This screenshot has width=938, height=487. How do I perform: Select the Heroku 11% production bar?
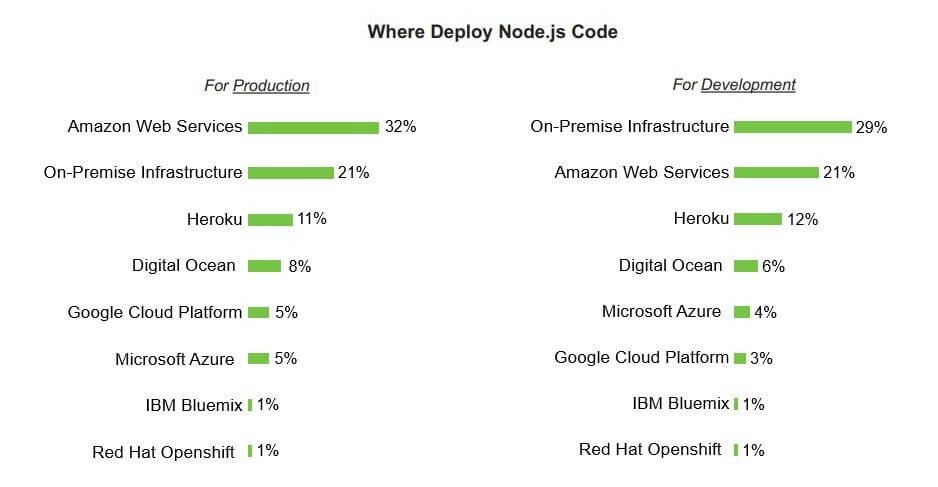point(270,220)
